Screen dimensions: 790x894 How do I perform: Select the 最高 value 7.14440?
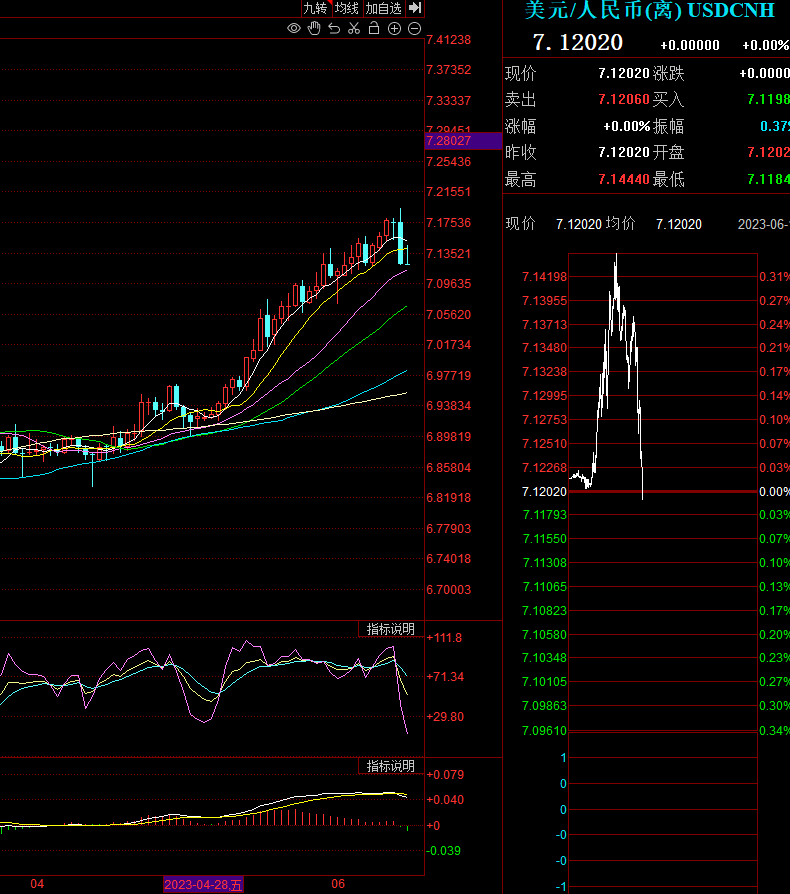[624, 179]
